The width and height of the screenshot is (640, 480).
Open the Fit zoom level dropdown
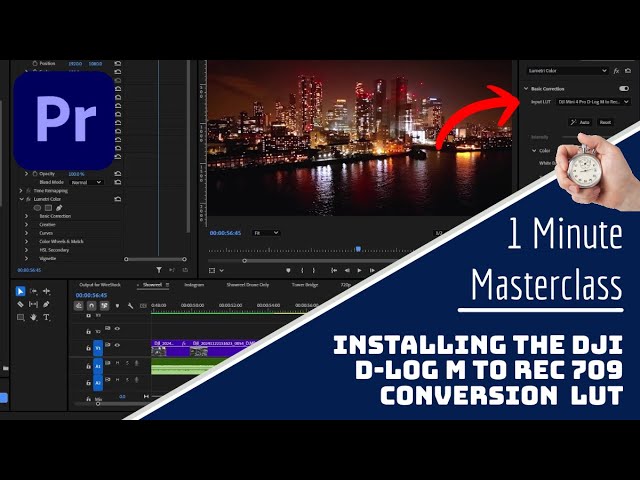pos(265,233)
